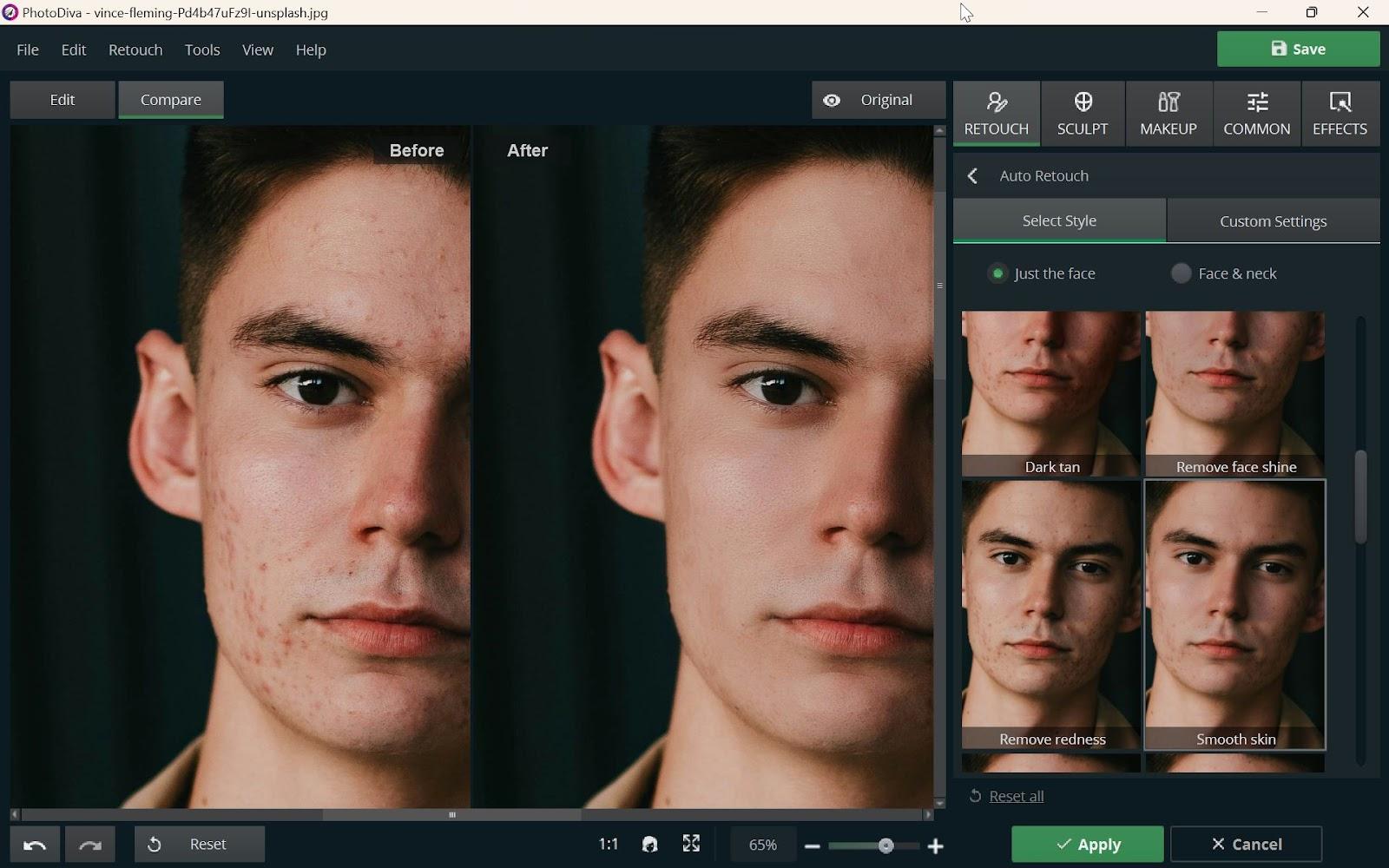The image size is (1389, 868).
Task: Select the Just the face option
Action: pyautogui.click(x=997, y=273)
